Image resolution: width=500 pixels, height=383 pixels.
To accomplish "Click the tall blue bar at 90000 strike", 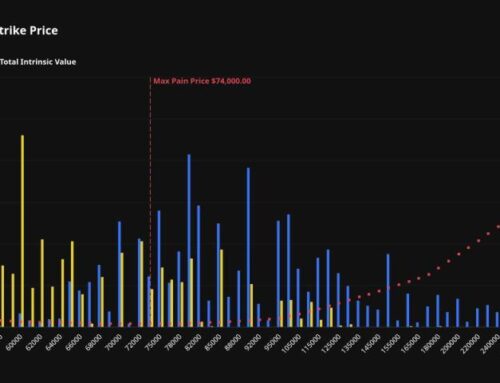I will click(248, 247).
